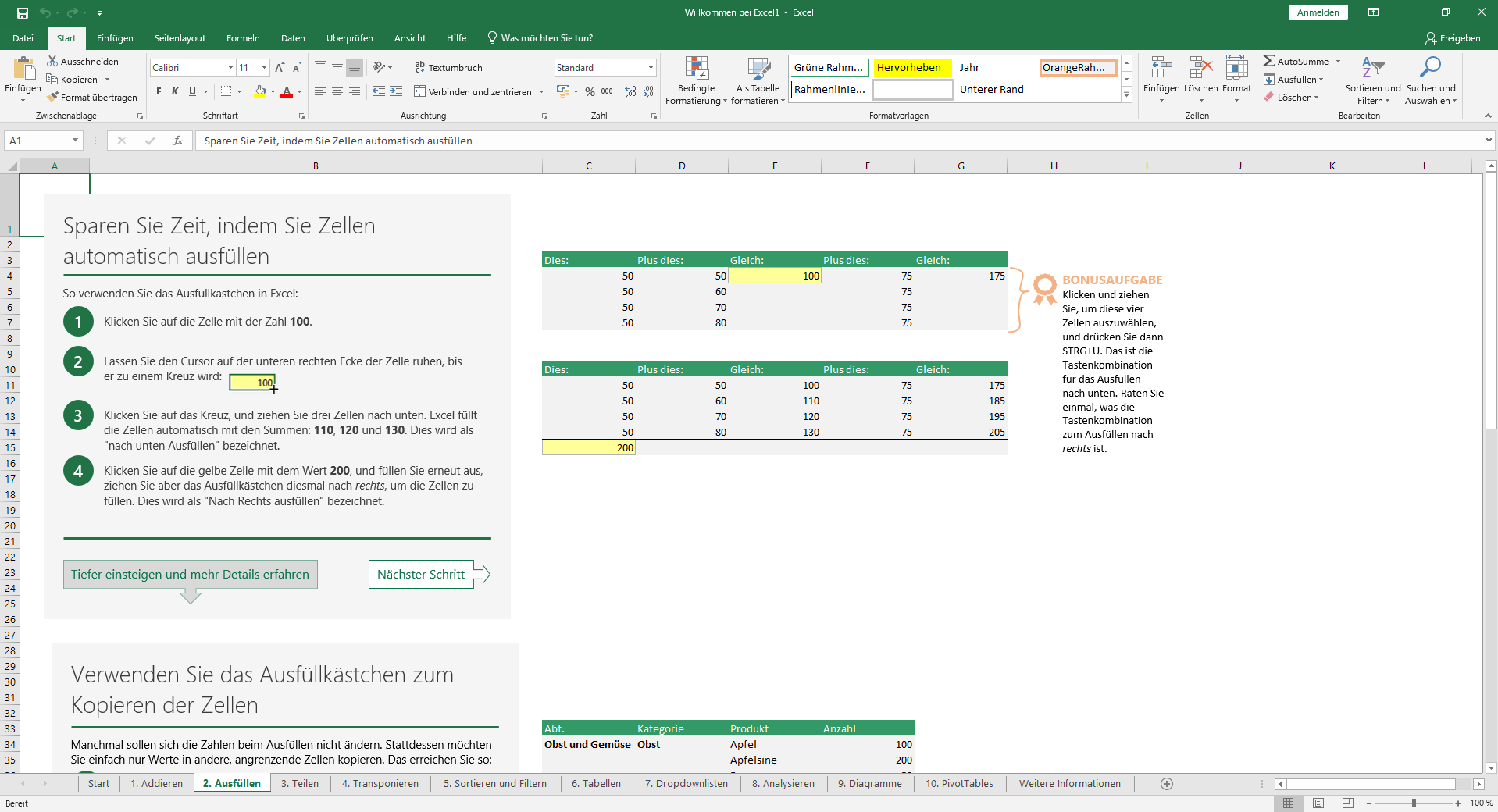Click the Nächster Schritt button
The image size is (1498, 812).
[x=421, y=574]
